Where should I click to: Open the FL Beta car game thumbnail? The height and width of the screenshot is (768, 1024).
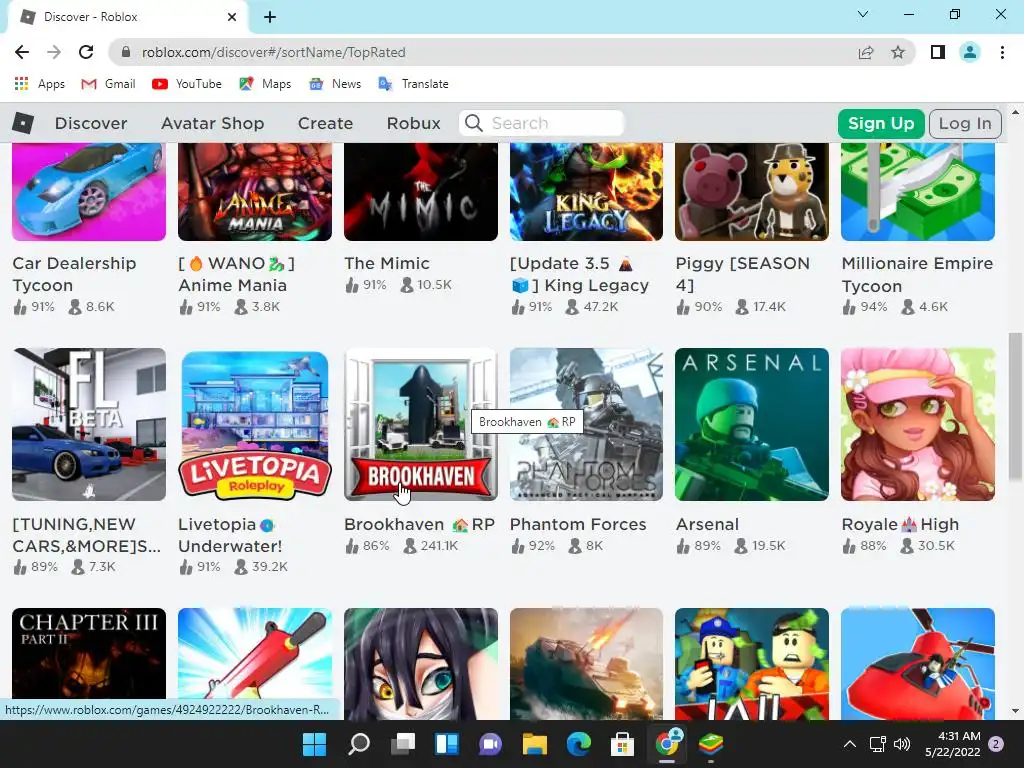[89, 424]
